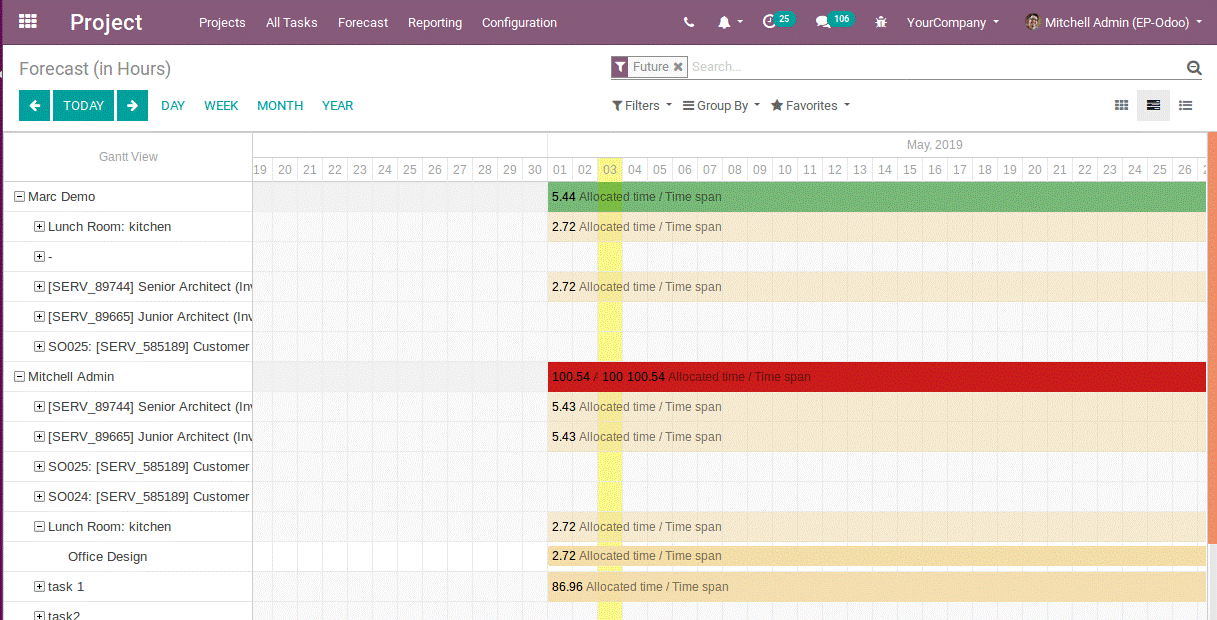This screenshot has width=1217, height=620.
Task: Expand the task 1 row
Action: click(39, 587)
